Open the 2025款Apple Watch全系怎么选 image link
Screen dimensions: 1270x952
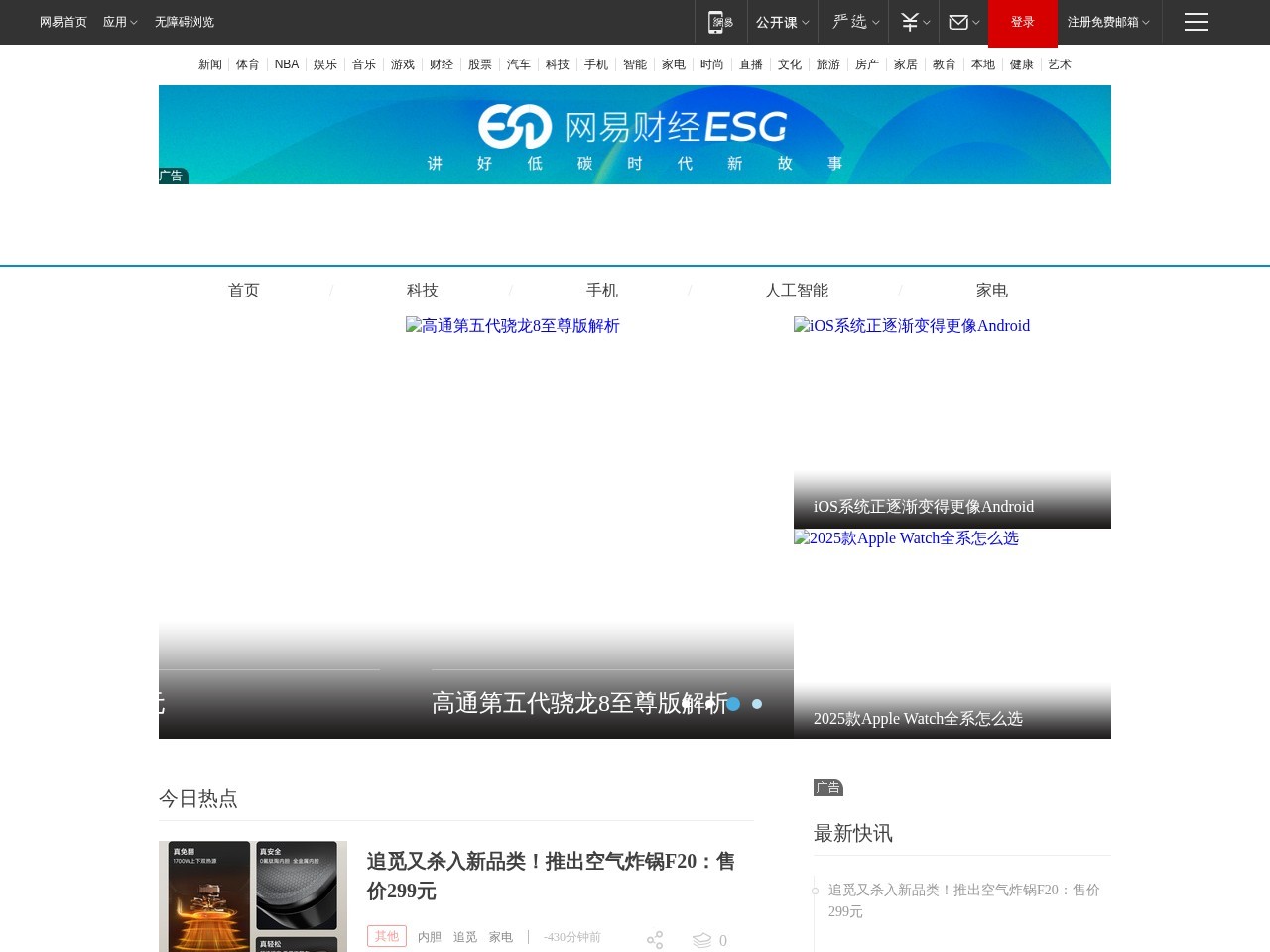pyautogui.click(x=906, y=538)
